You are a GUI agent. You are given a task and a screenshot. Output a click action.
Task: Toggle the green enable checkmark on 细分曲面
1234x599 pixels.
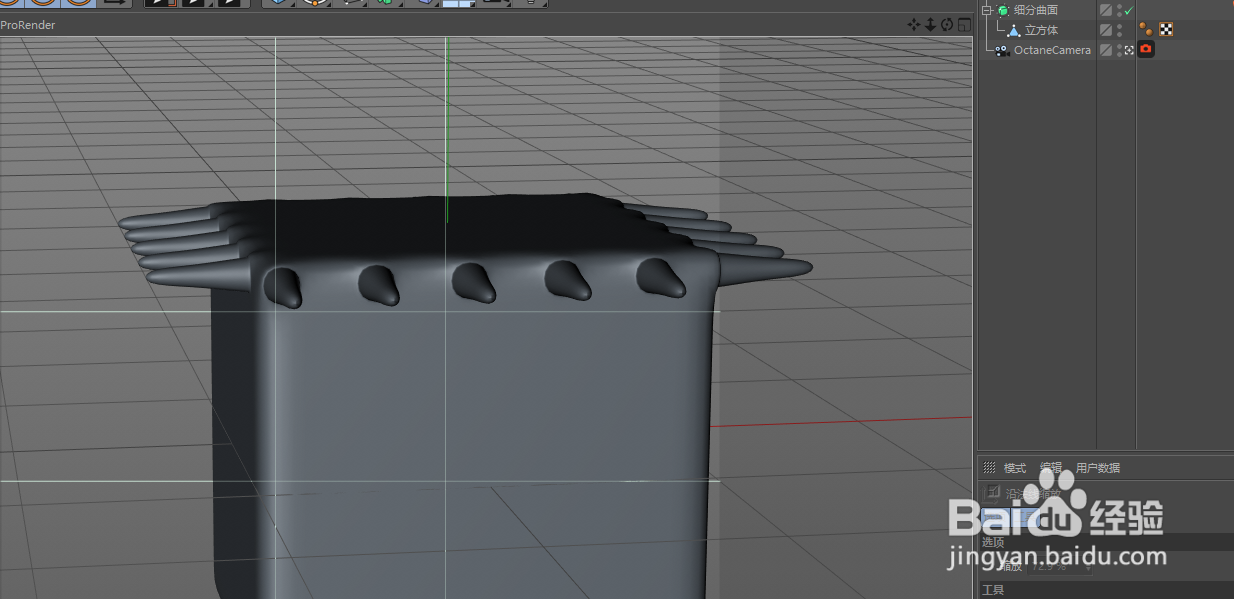tap(1130, 9)
